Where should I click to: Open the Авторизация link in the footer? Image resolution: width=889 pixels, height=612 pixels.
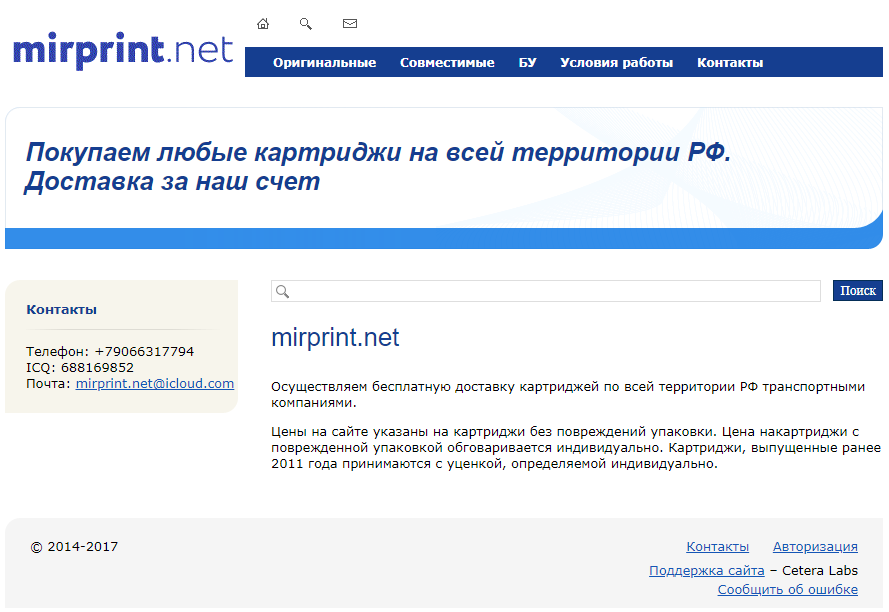tap(815, 547)
